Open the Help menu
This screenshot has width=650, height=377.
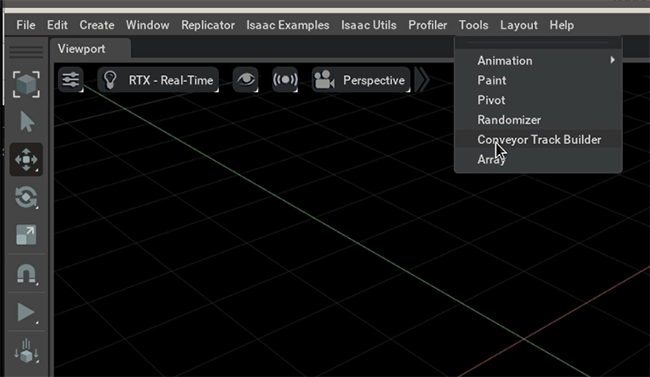pos(562,25)
